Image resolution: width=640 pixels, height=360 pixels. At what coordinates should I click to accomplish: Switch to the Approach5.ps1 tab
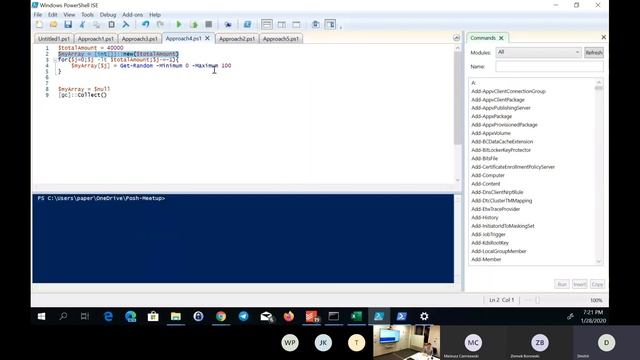pyautogui.click(x=281, y=39)
